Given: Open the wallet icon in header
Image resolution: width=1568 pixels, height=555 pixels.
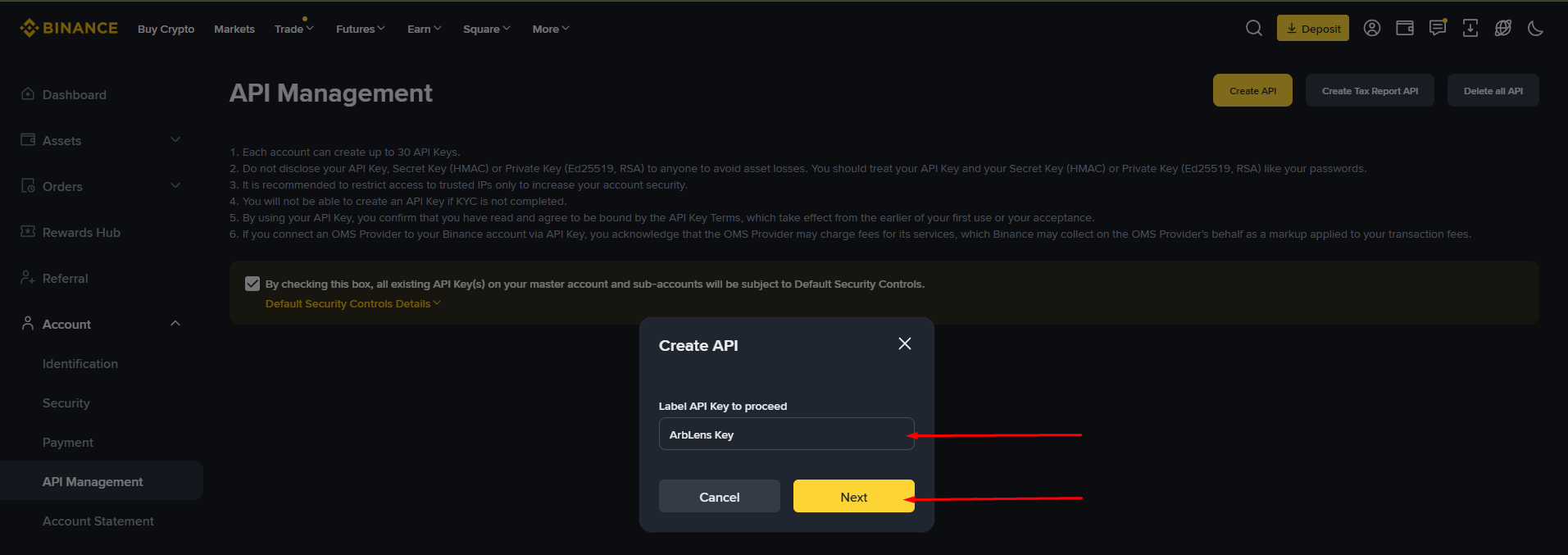Looking at the screenshot, I should tap(1405, 28).
